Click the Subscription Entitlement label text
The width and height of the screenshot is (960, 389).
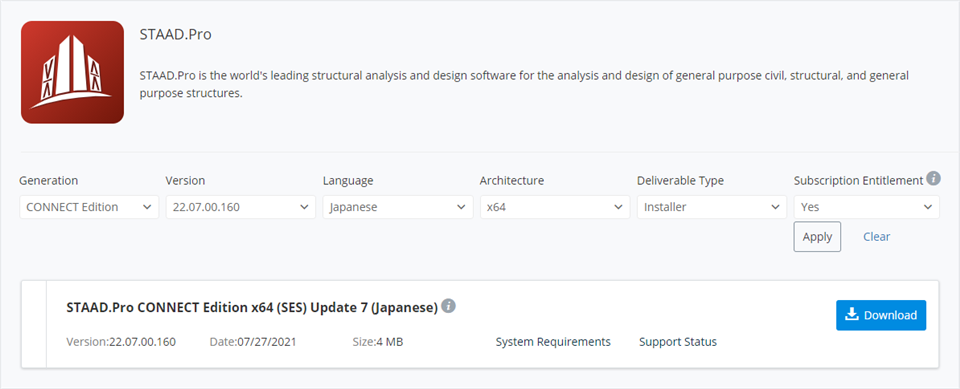(858, 181)
